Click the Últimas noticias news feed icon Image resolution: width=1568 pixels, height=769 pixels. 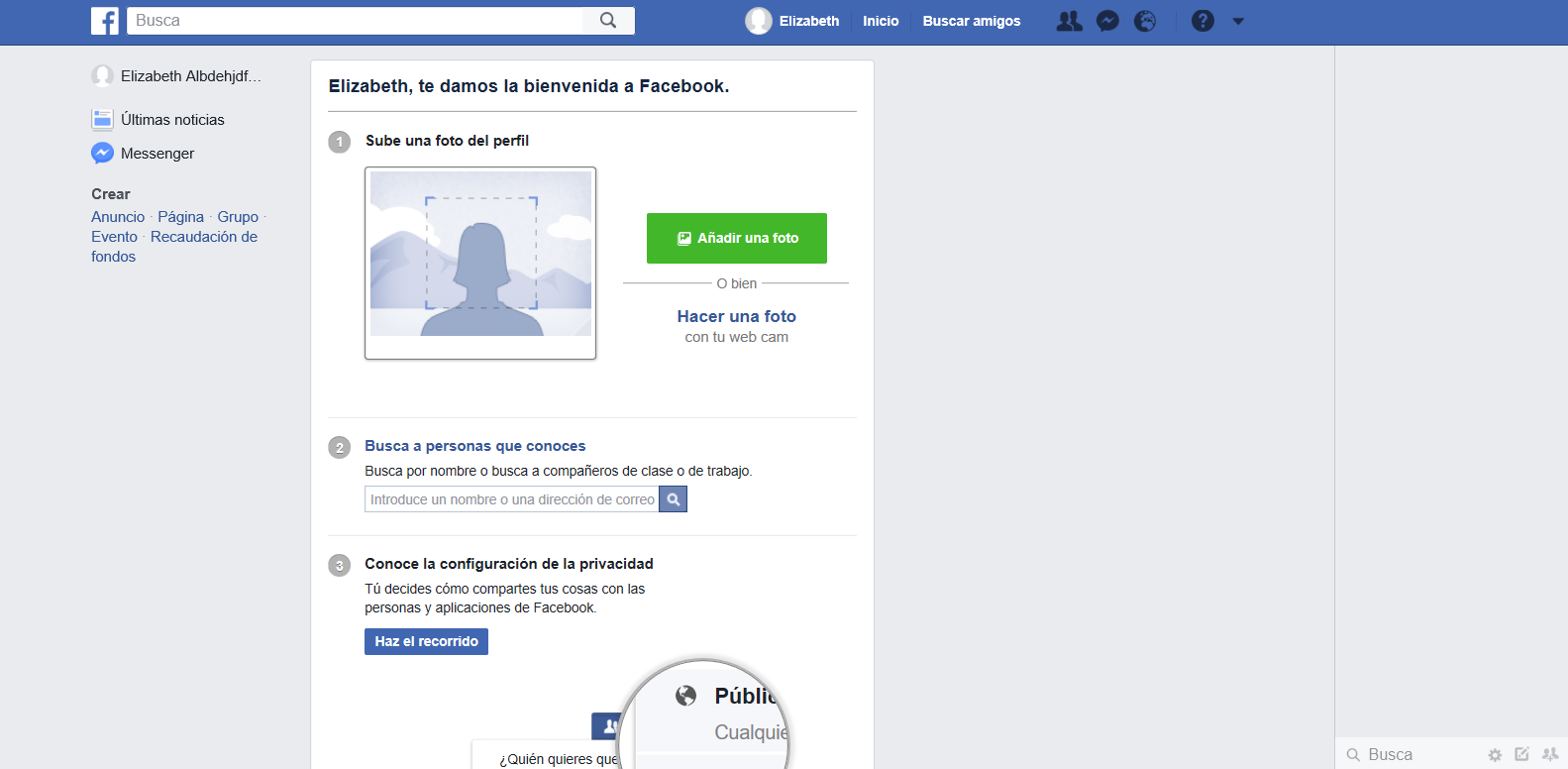[x=102, y=120]
